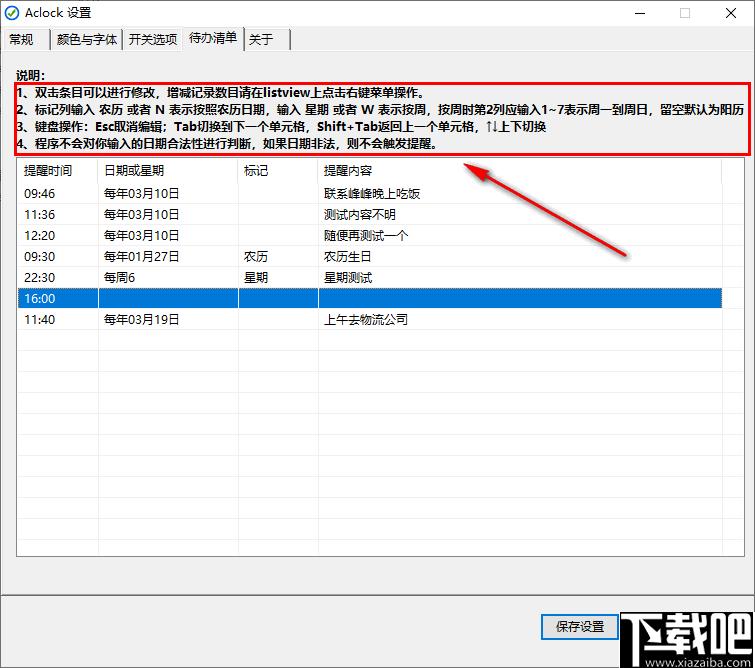Viewport: 755px width, 668px height.
Task: Click the 农历生日 reminder content
Action: click(348, 257)
